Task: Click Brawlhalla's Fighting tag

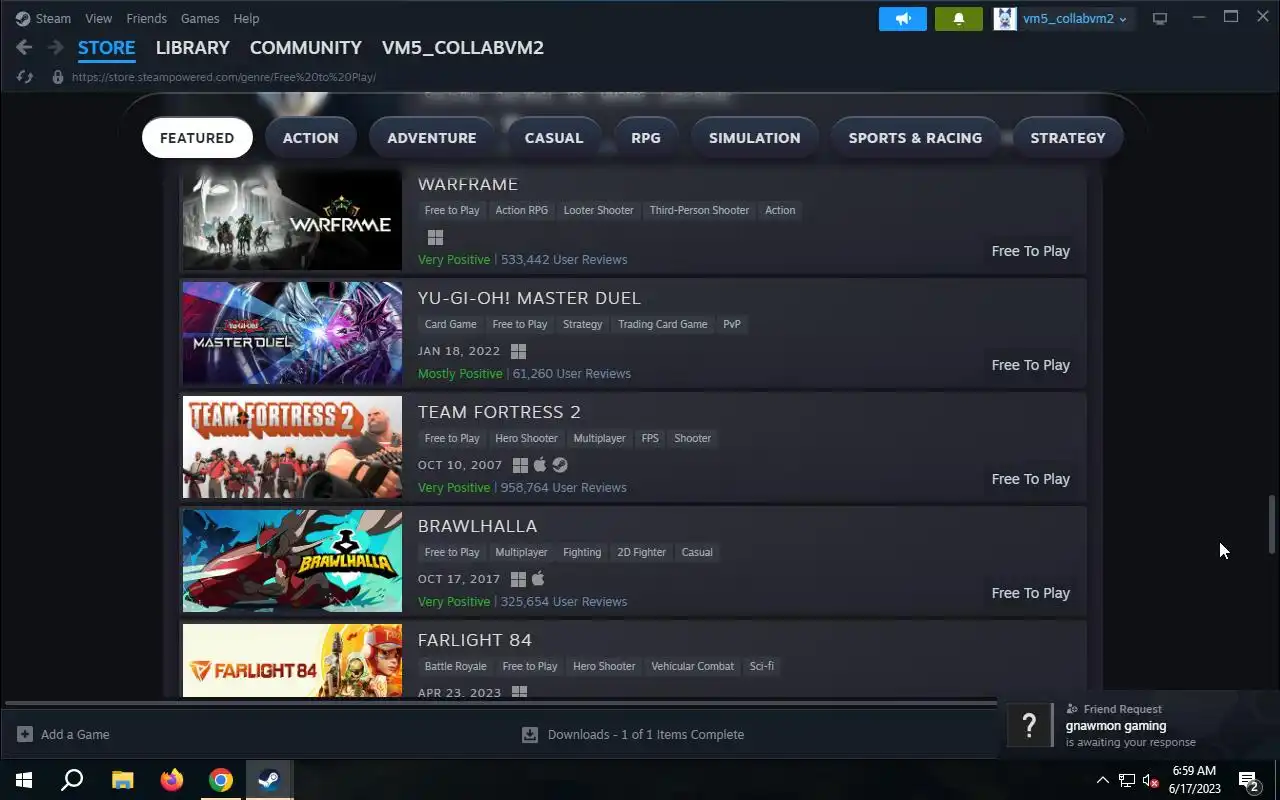Action: tap(582, 552)
